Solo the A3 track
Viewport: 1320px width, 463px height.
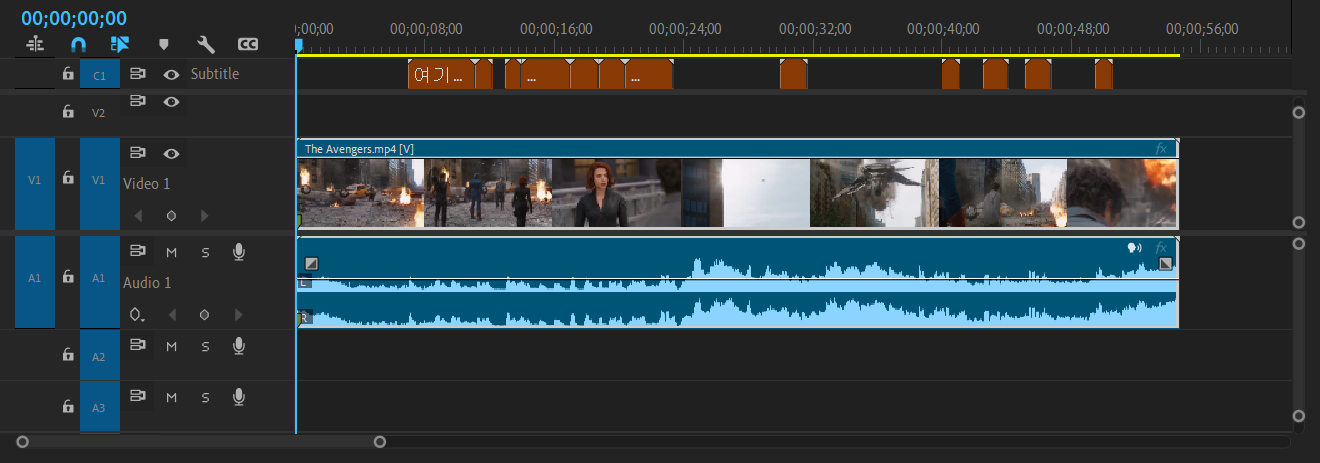click(205, 397)
